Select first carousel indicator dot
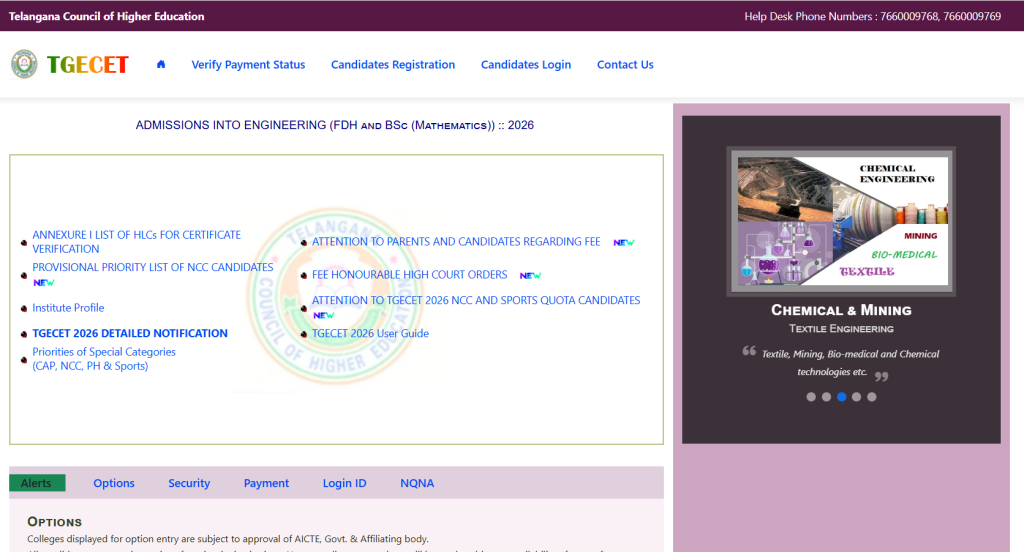Image resolution: width=1024 pixels, height=552 pixels. click(811, 397)
